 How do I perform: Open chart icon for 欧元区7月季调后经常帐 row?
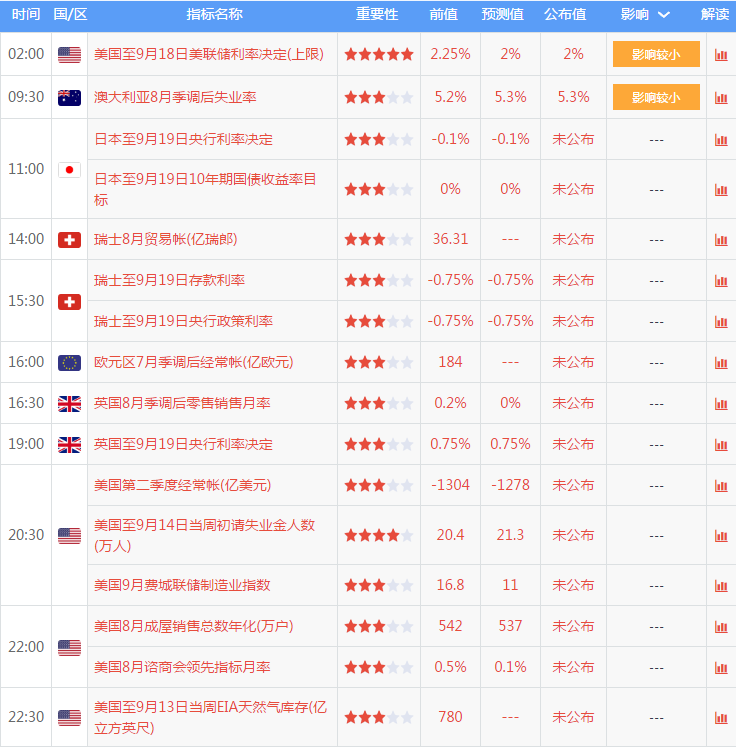(721, 363)
